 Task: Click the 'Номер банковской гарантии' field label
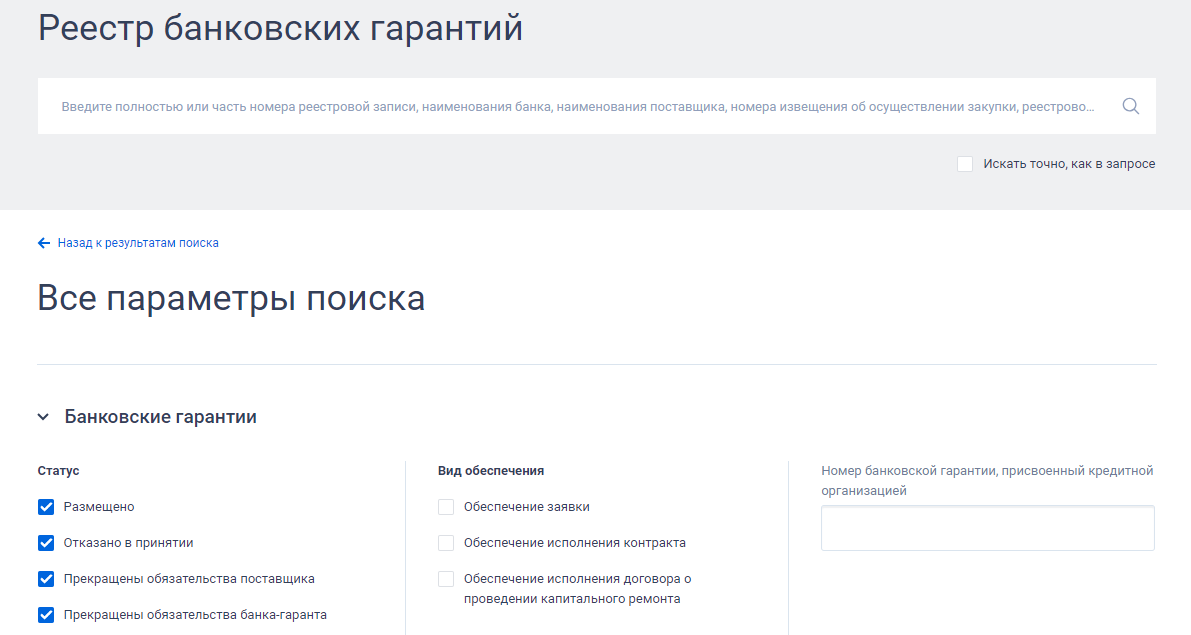click(987, 481)
